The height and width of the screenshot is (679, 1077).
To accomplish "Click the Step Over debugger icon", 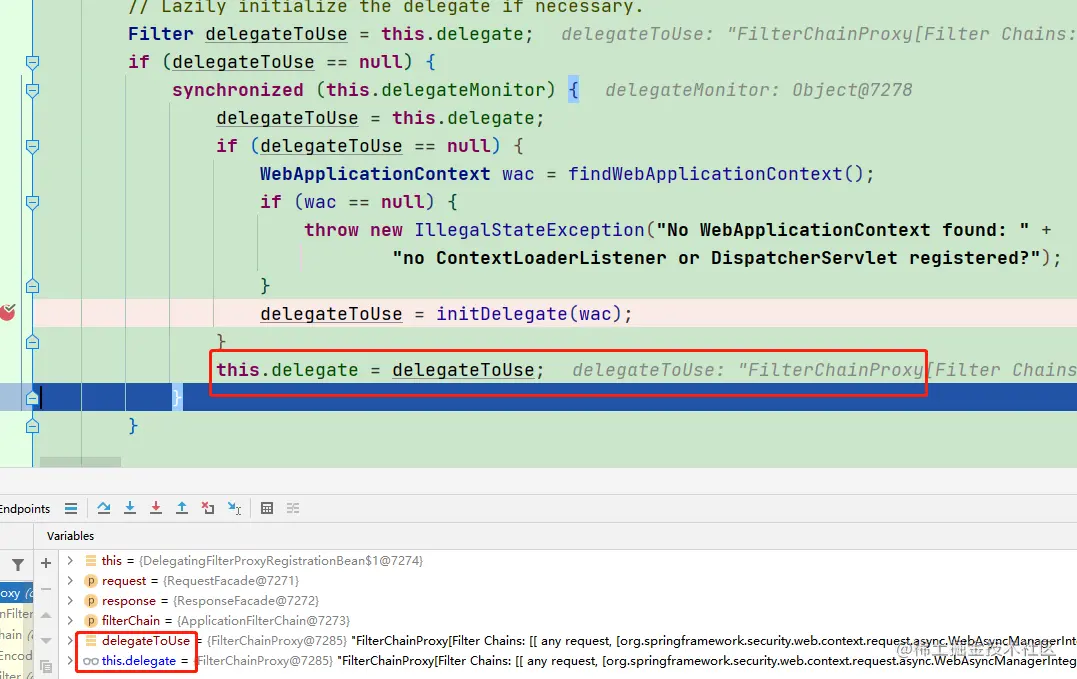I will pos(104,508).
